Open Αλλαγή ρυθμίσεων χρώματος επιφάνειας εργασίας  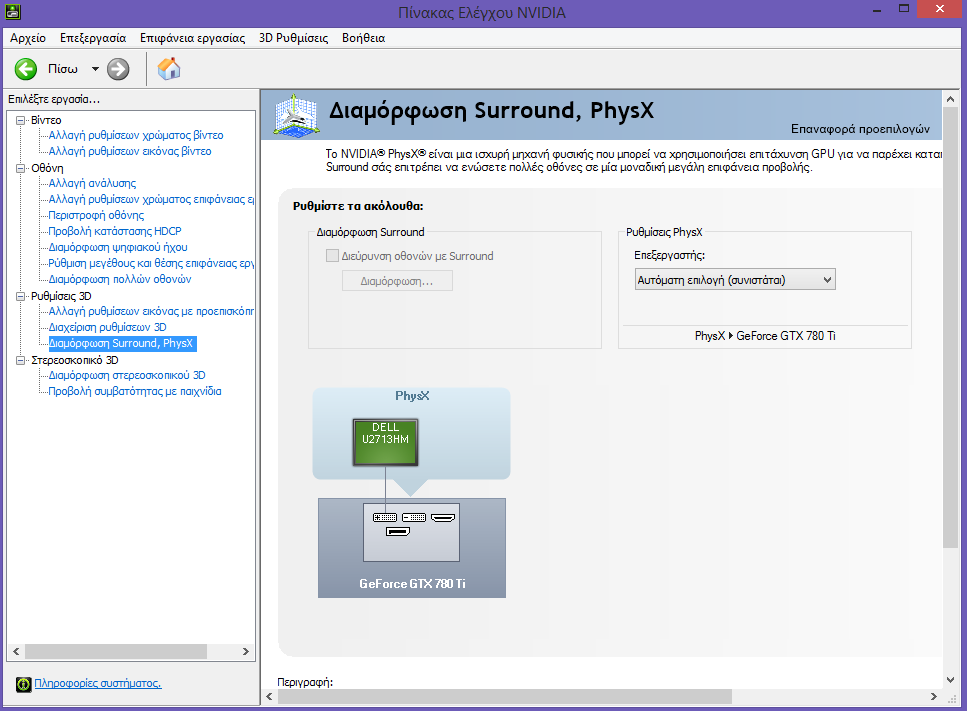click(x=151, y=199)
